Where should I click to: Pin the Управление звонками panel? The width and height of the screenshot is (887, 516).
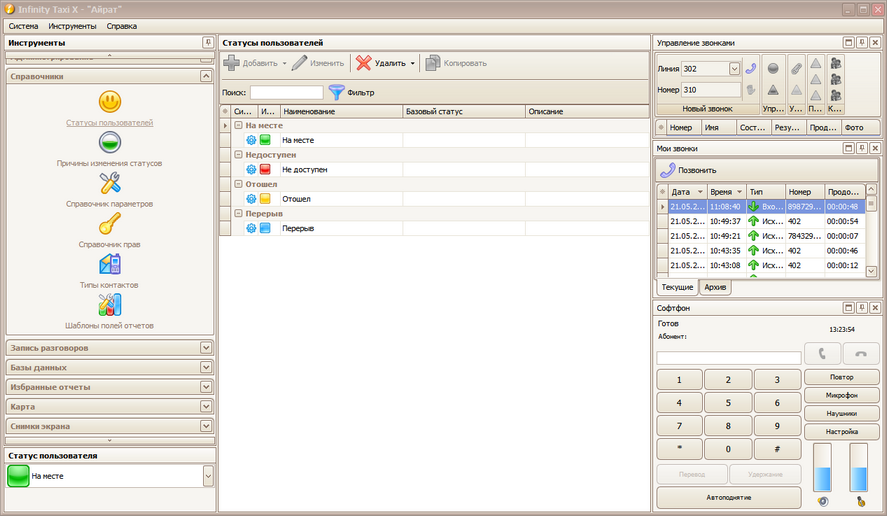coord(862,42)
